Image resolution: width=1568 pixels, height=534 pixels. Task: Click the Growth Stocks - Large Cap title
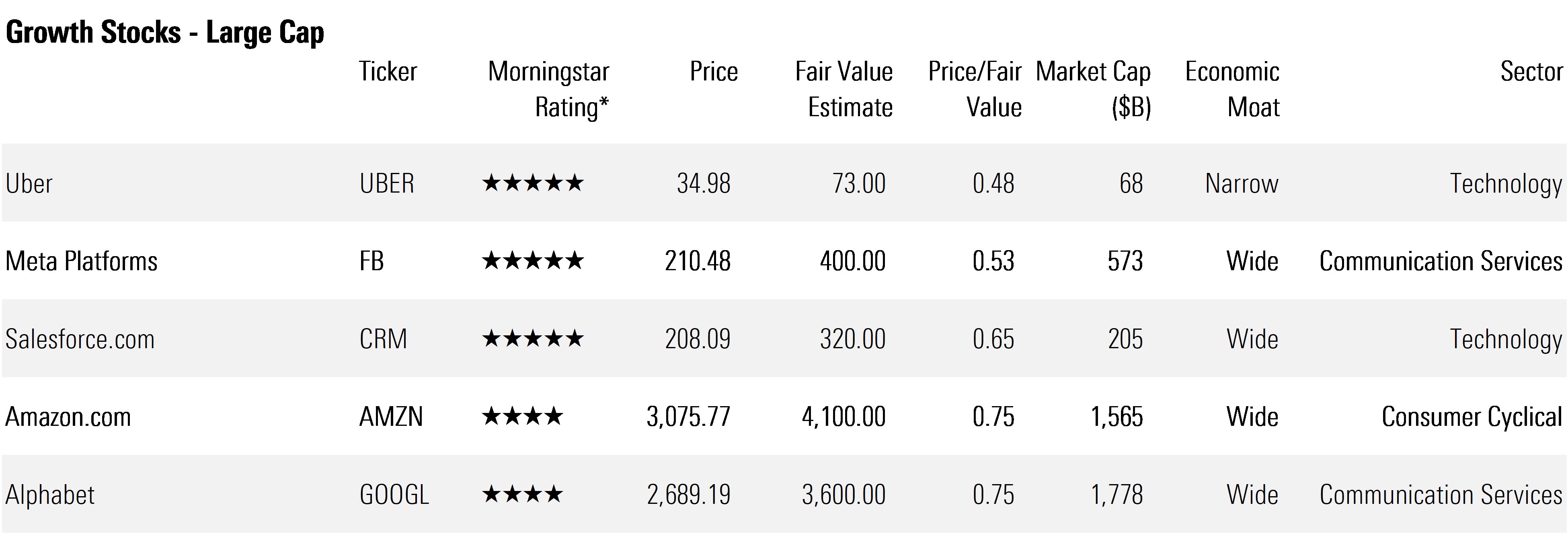coord(165,33)
